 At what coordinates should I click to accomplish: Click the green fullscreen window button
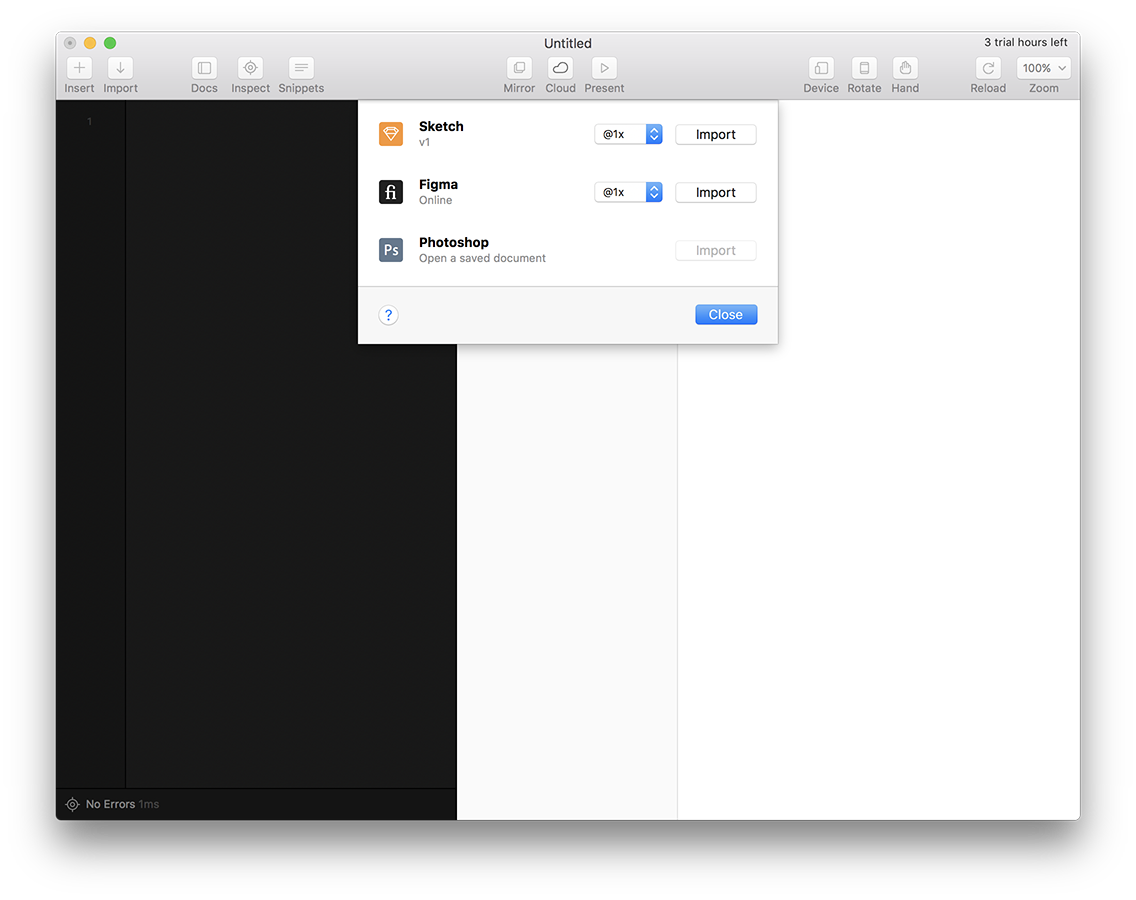tap(110, 43)
